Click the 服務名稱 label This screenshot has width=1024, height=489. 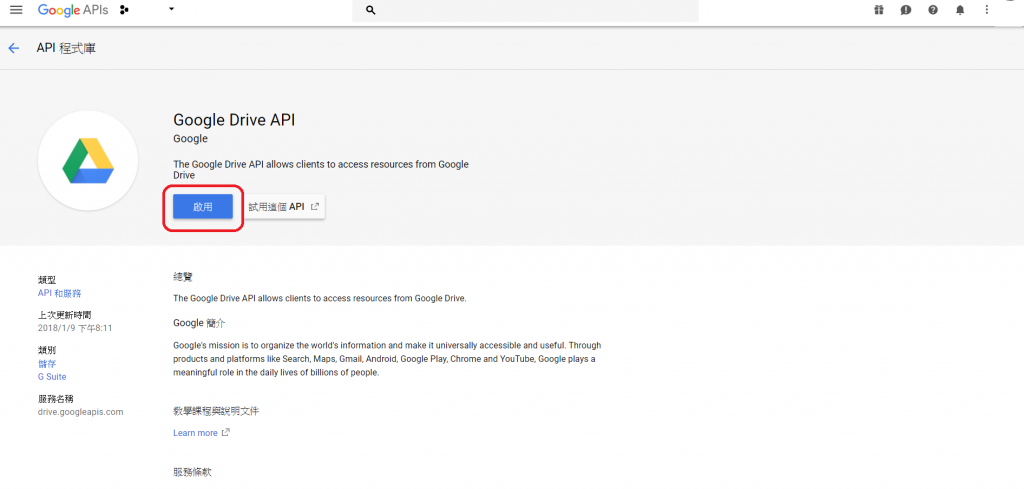[56, 399]
